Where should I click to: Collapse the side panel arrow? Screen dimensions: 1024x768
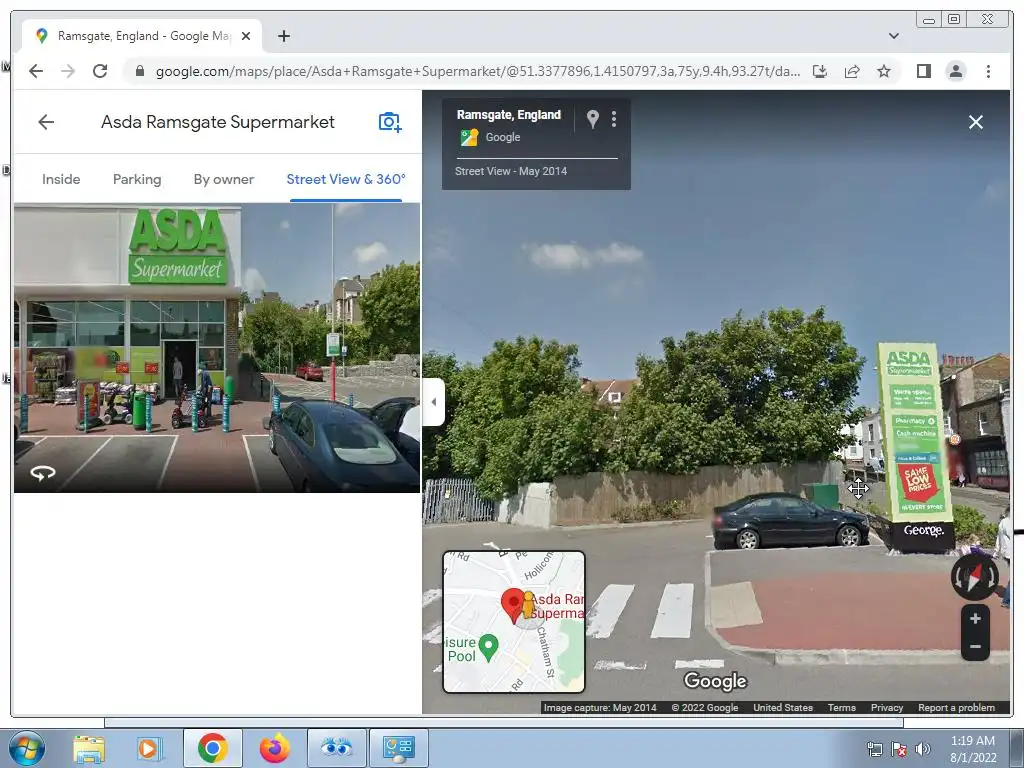pos(434,402)
